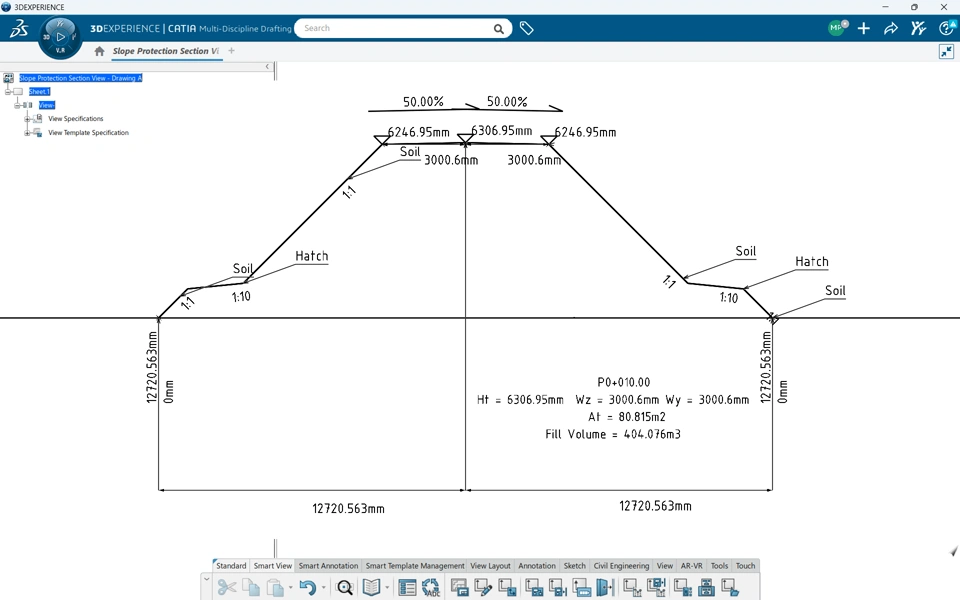This screenshot has height=600, width=960.
Task: Open the Paste options dropdown arrow
Action: [290, 588]
